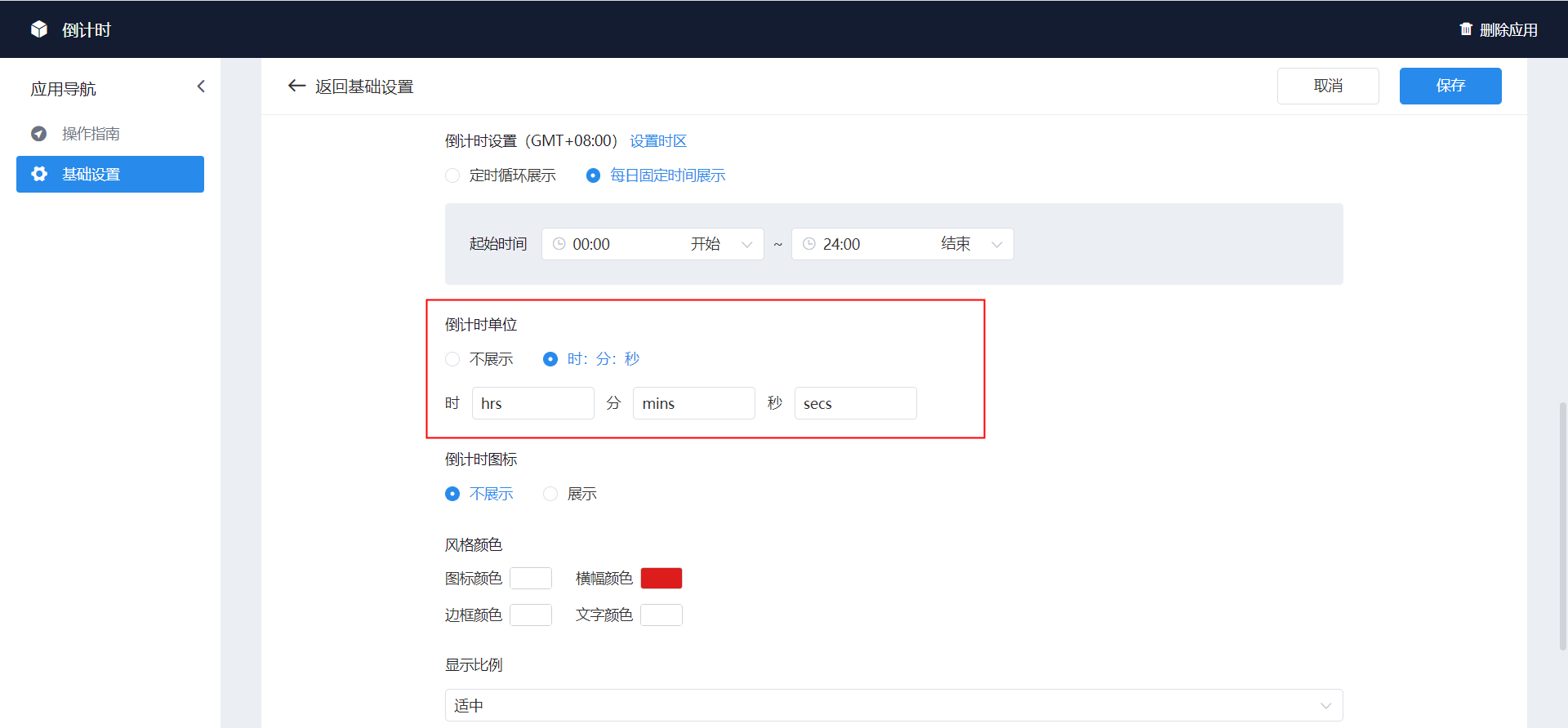Click the clock icon in end time
Screen dimensions: 1568x728
809,244
